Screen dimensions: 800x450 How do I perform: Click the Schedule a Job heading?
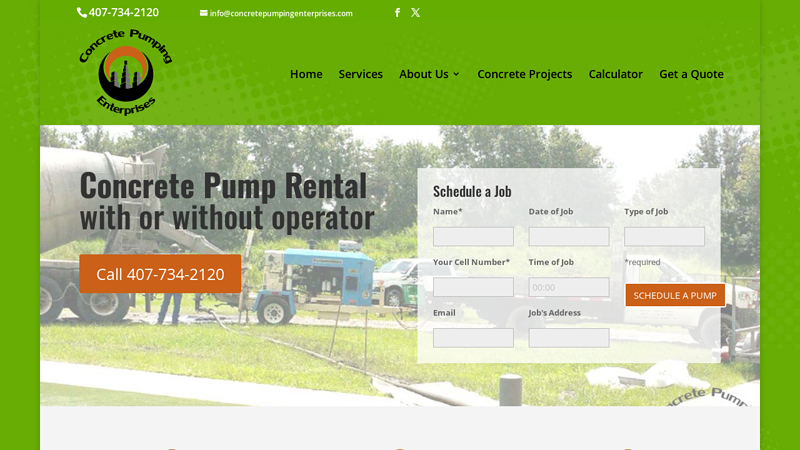(x=472, y=191)
